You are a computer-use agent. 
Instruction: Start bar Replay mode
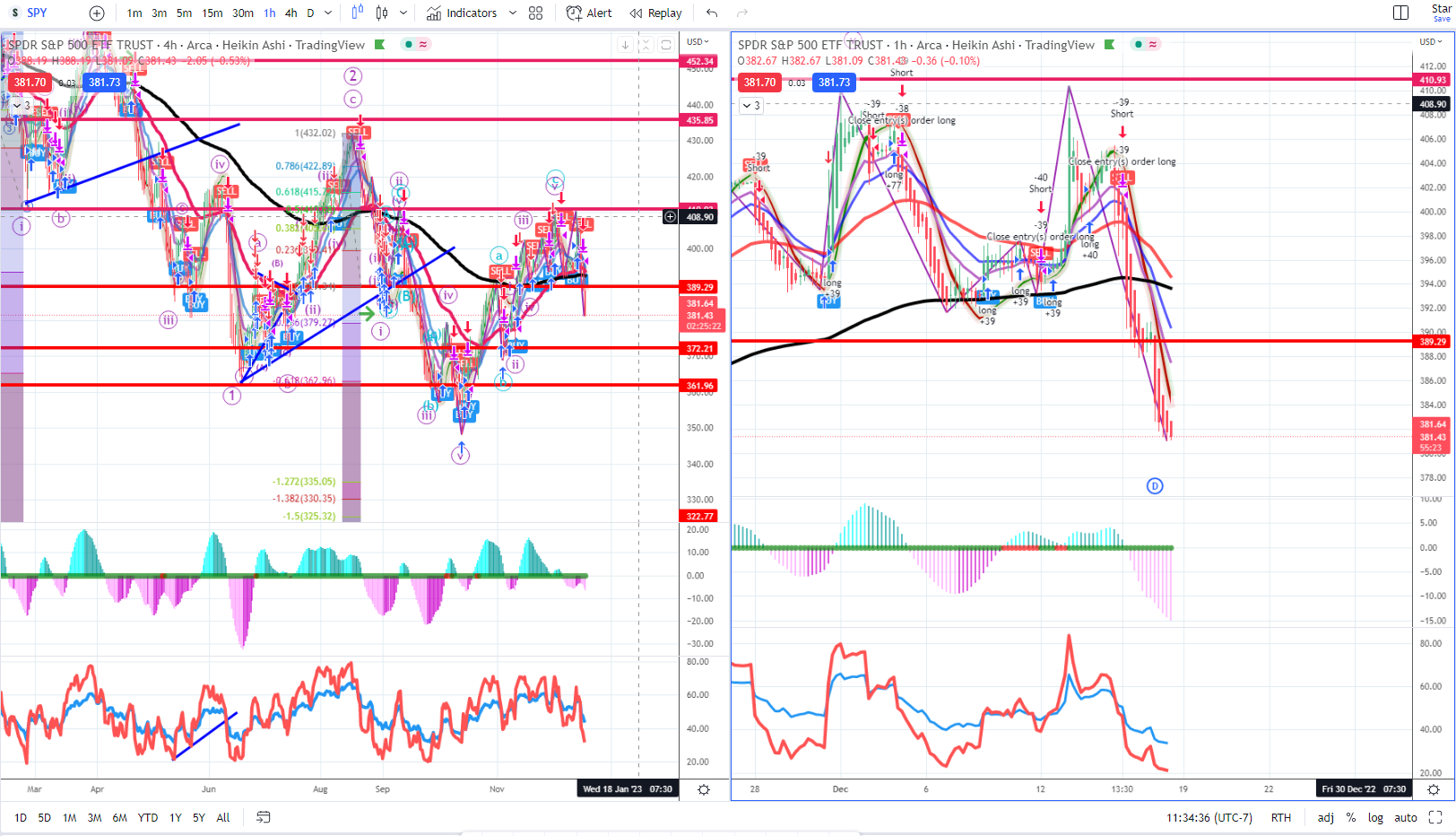pos(656,13)
